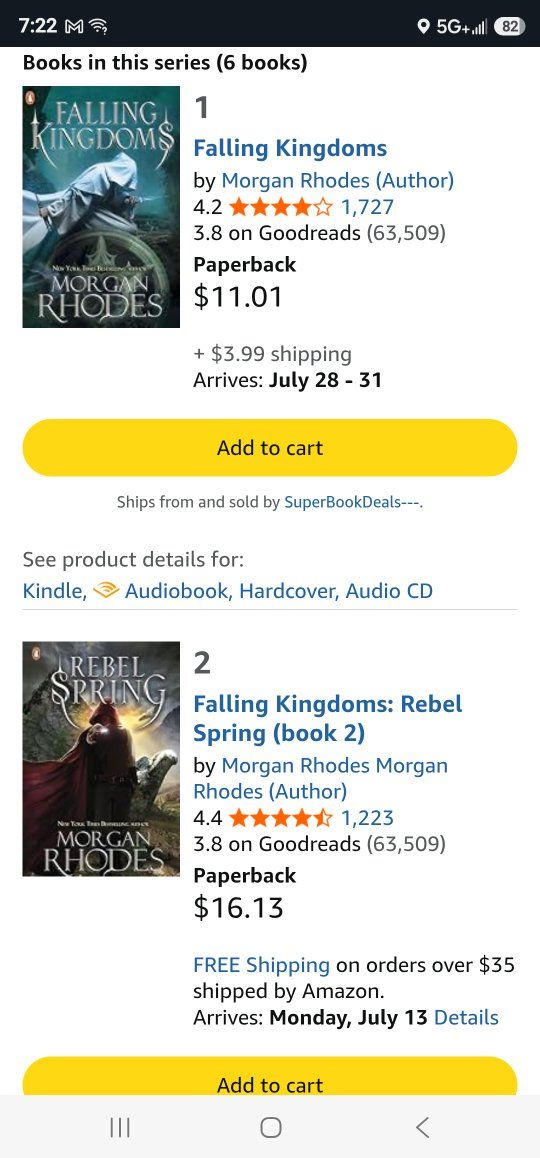Viewport: 540px width, 1158px height.
Task: Open Morgan Rhodes author link for book 1
Action: click(x=338, y=180)
